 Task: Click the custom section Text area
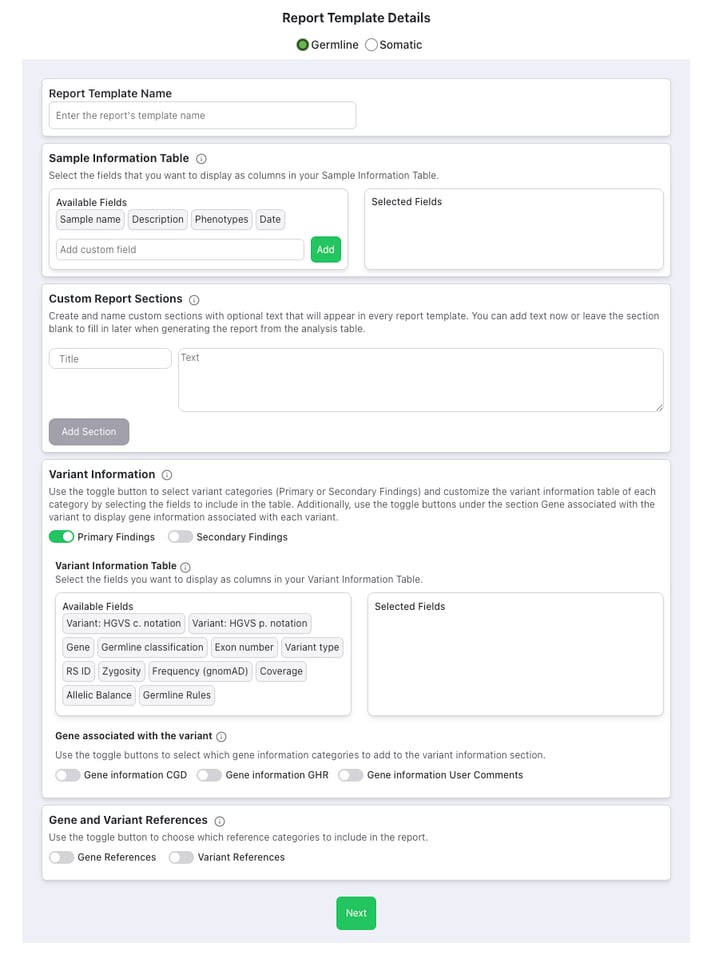421,380
